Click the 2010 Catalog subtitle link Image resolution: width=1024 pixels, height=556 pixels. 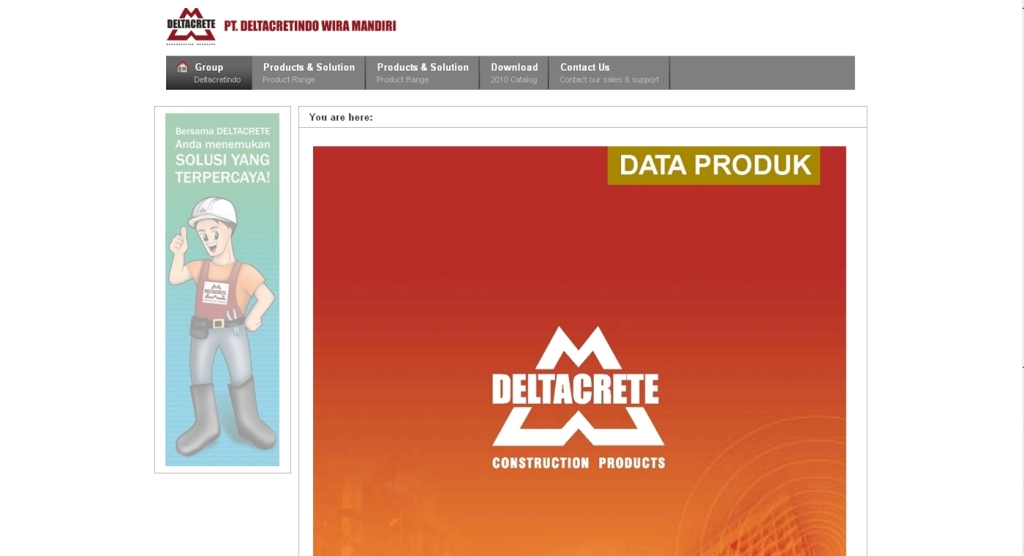click(514, 80)
